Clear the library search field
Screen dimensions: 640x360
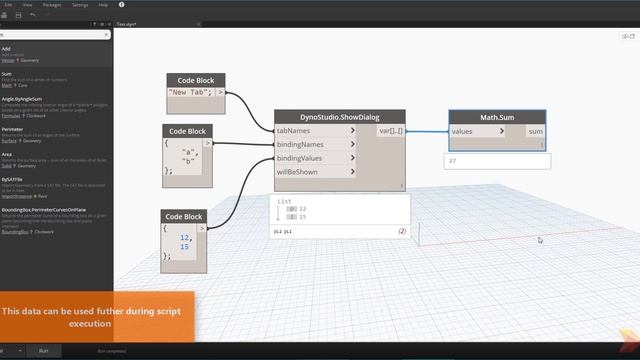pyautogui.click(x=106, y=35)
